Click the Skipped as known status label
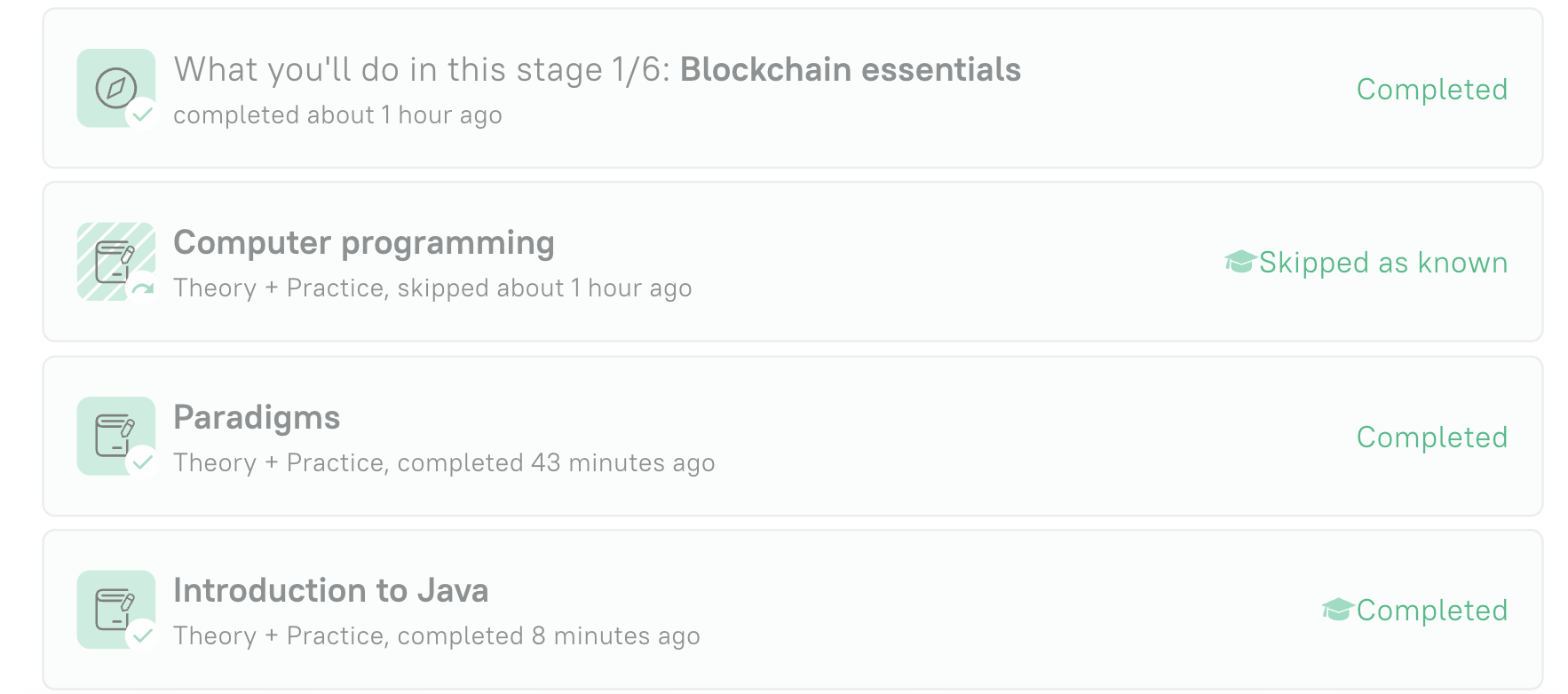Viewport: 1568px width, 694px height. tap(1383, 263)
